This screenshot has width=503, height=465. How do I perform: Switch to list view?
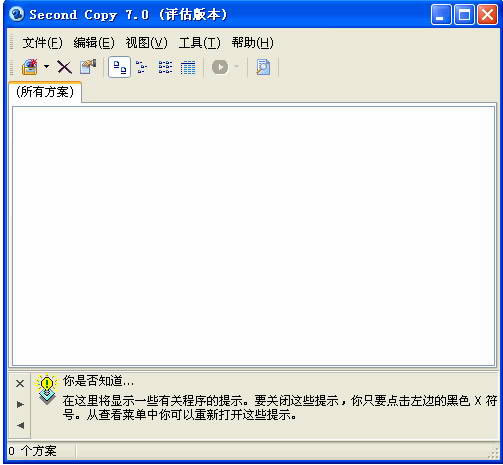(x=165, y=67)
